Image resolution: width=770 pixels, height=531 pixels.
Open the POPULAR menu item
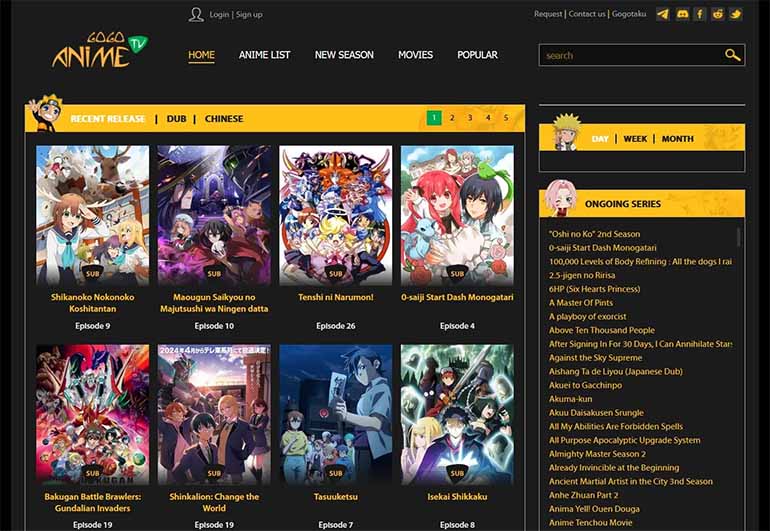477,55
